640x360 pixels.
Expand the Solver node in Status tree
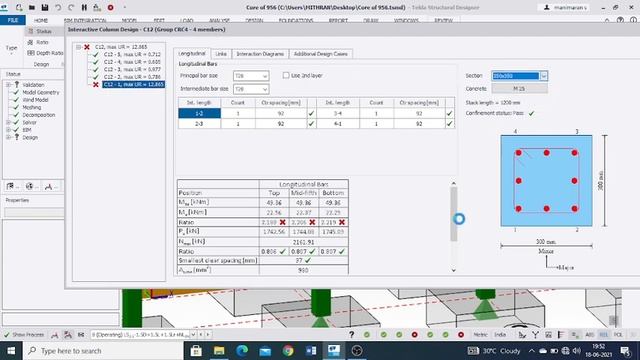(8, 122)
